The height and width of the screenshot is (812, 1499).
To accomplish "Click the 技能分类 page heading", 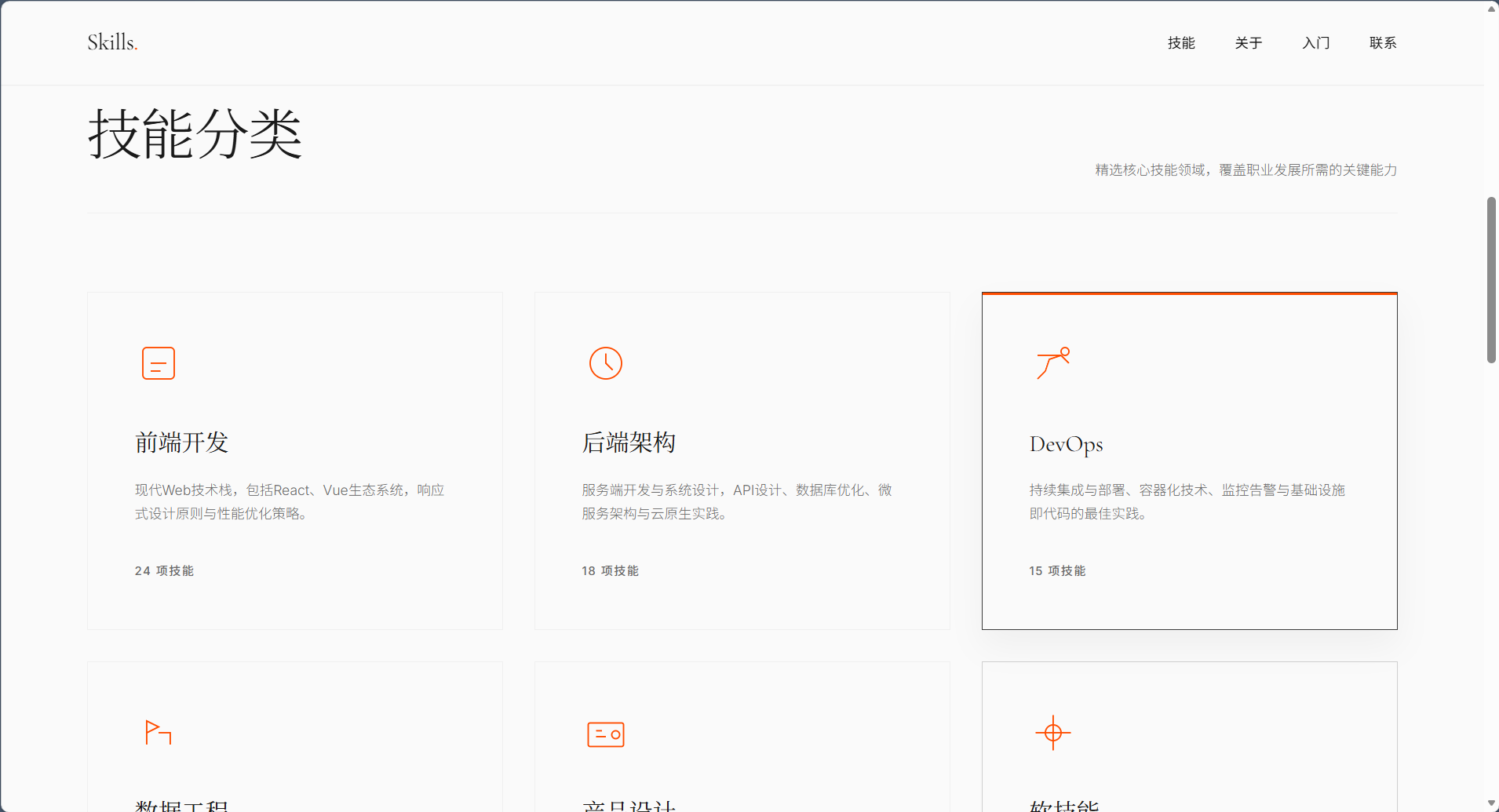I will (x=195, y=135).
